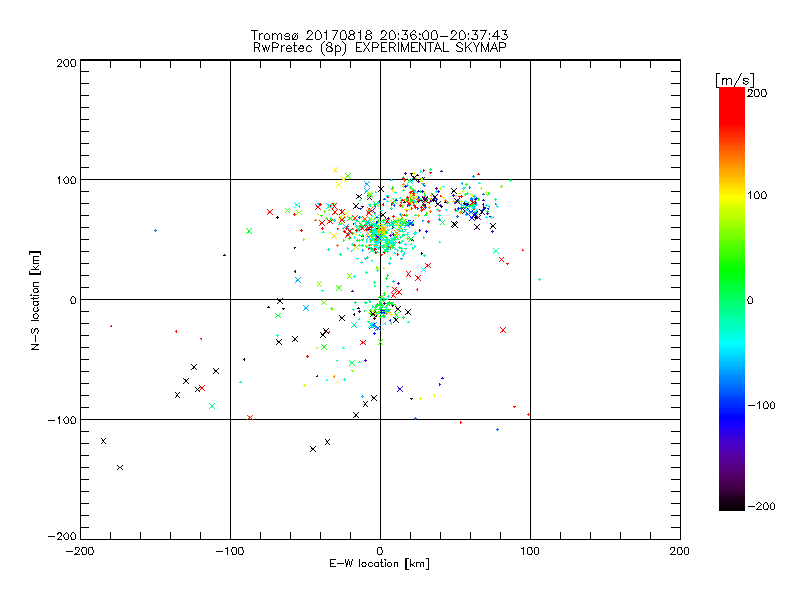Click the y-axis tick label '-200' at bottom
The width and height of the screenshot is (800, 600).
[x=62, y=536]
